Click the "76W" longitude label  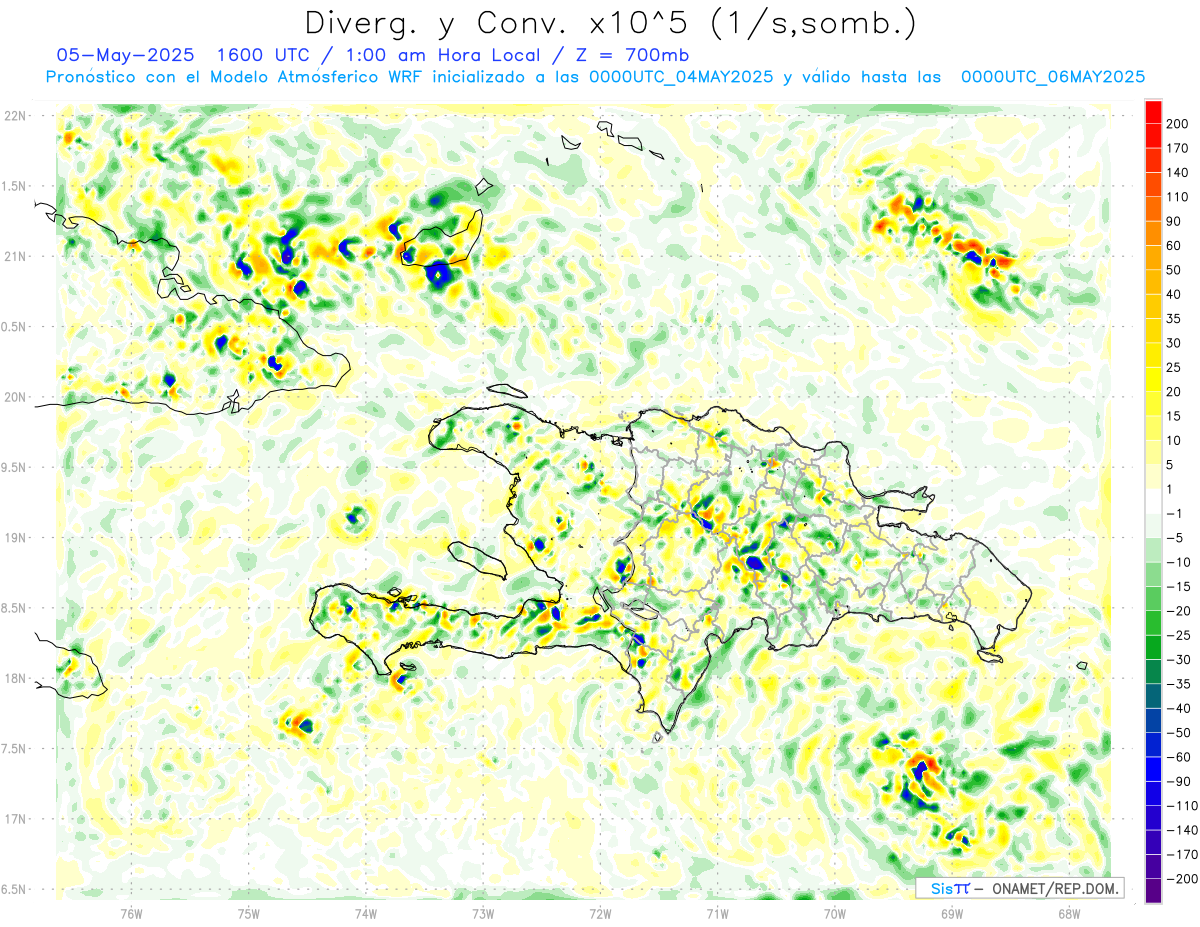tap(131, 914)
